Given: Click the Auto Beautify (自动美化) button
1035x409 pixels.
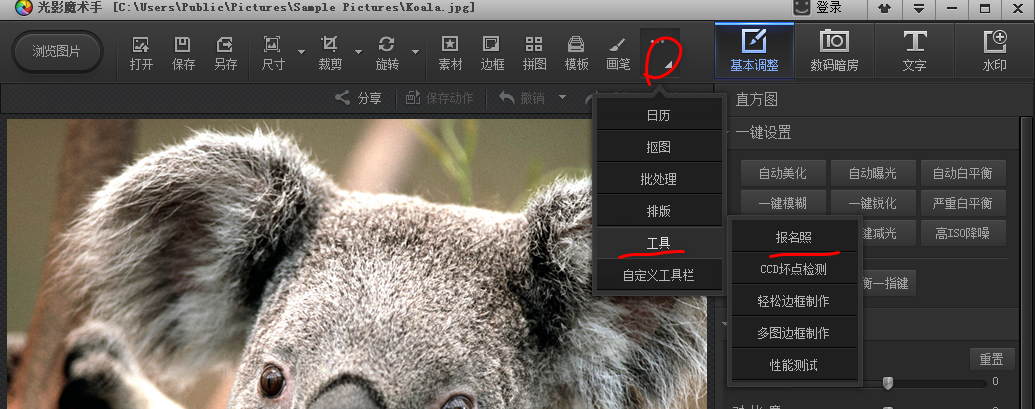Looking at the screenshot, I should 783,173.
